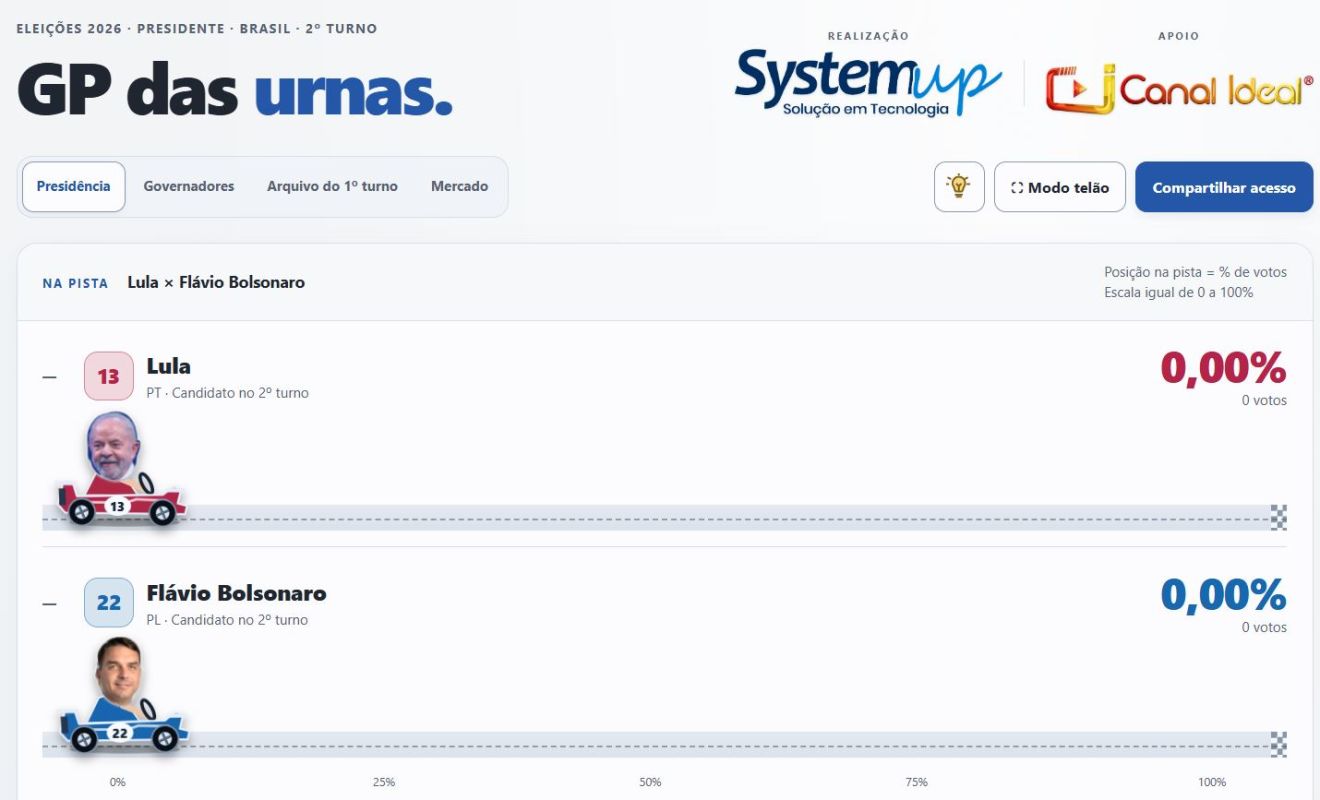Open the Canal Ideal sponsor logo

tap(1180, 89)
